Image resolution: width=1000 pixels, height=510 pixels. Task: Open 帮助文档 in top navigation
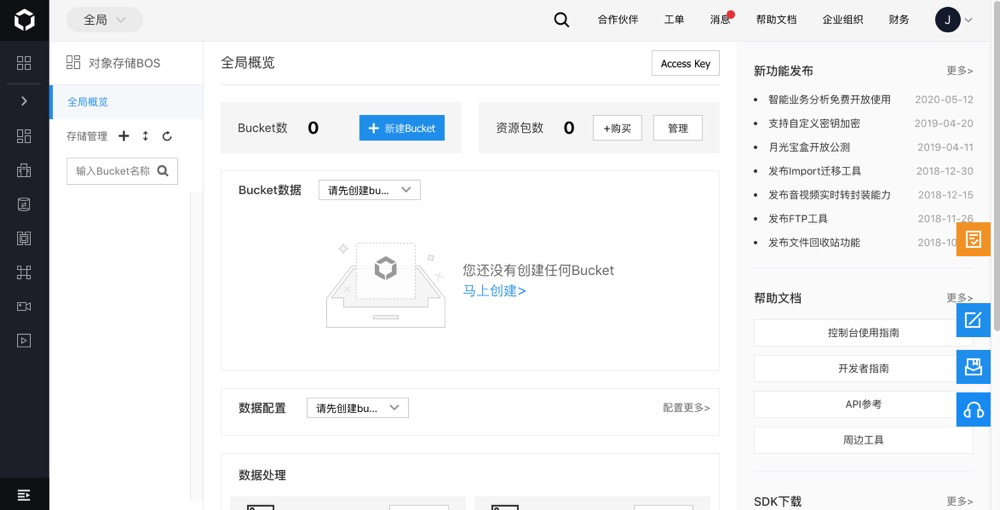click(776, 20)
